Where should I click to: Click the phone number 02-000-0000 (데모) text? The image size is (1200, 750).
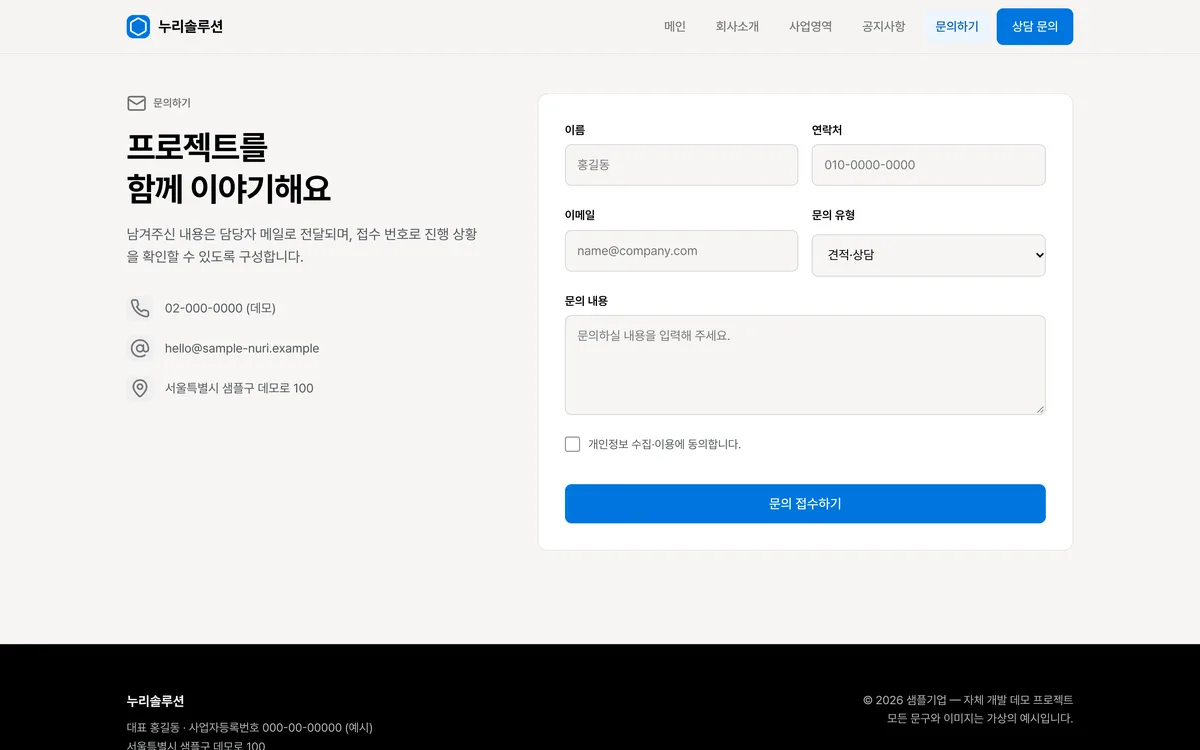click(x=220, y=308)
